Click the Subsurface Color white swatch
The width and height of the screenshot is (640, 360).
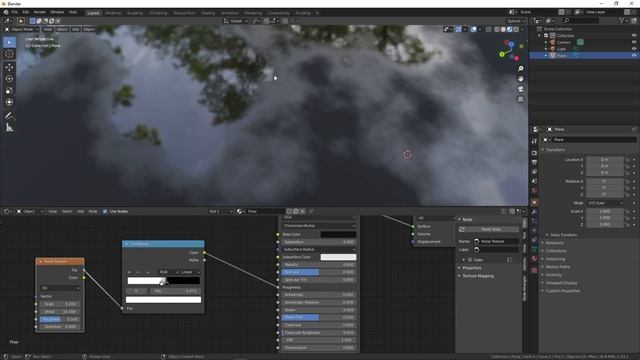click(338, 257)
